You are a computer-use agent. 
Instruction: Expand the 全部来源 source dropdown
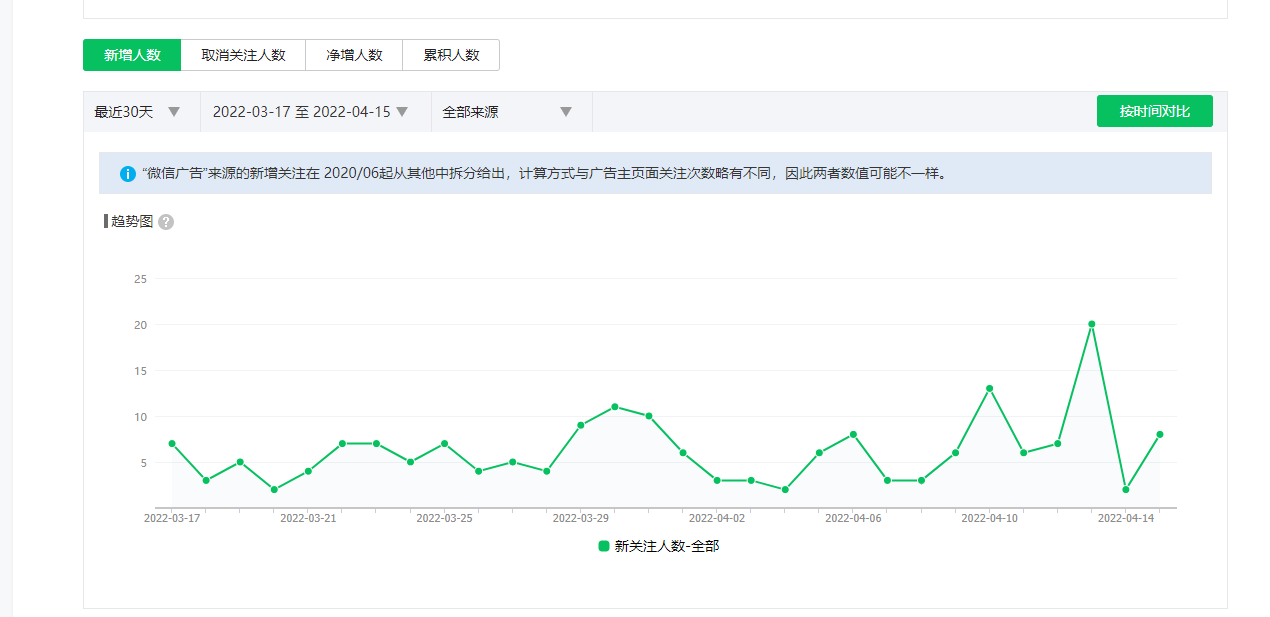(508, 112)
